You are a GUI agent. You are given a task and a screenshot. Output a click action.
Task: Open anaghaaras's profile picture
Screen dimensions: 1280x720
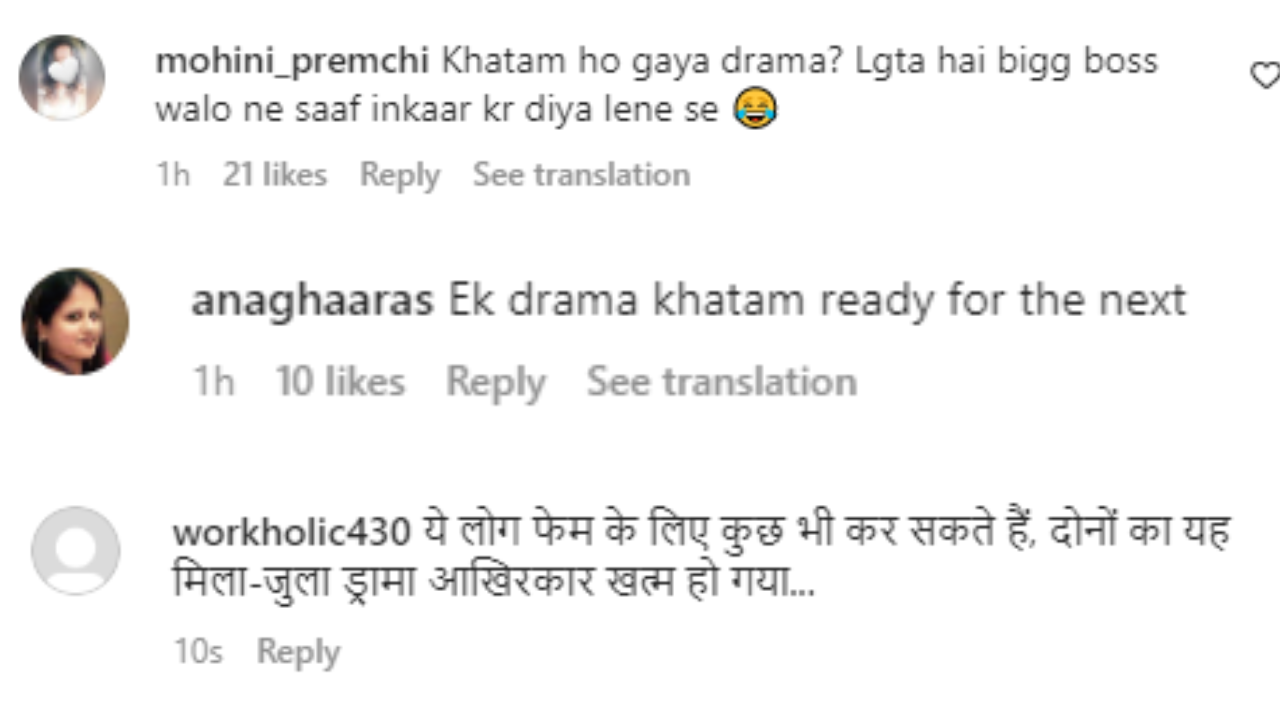tap(75, 321)
